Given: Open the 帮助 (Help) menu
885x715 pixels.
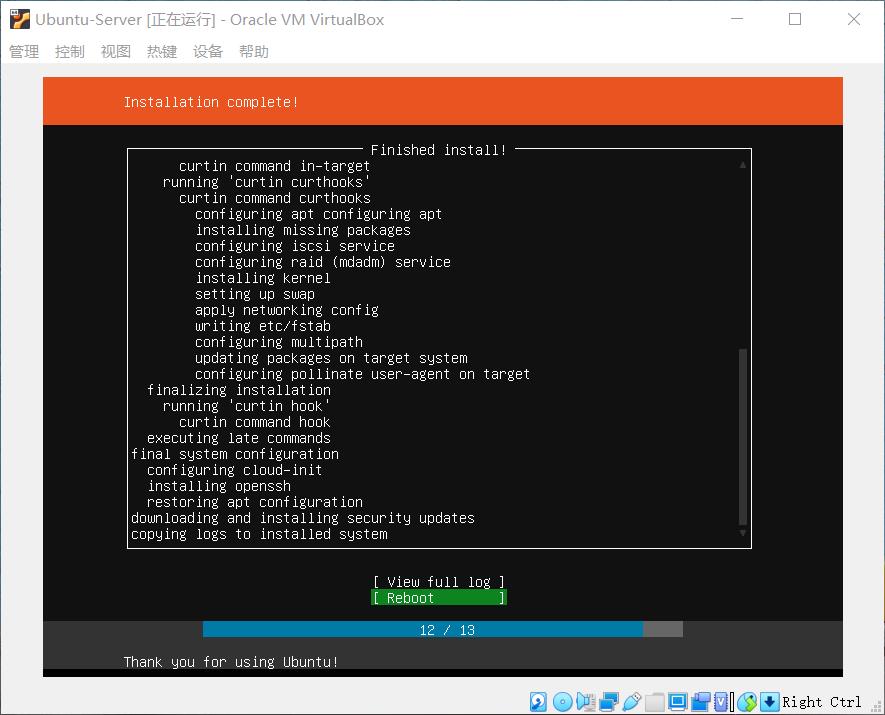Looking at the screenshot, I should click(254, 51).
